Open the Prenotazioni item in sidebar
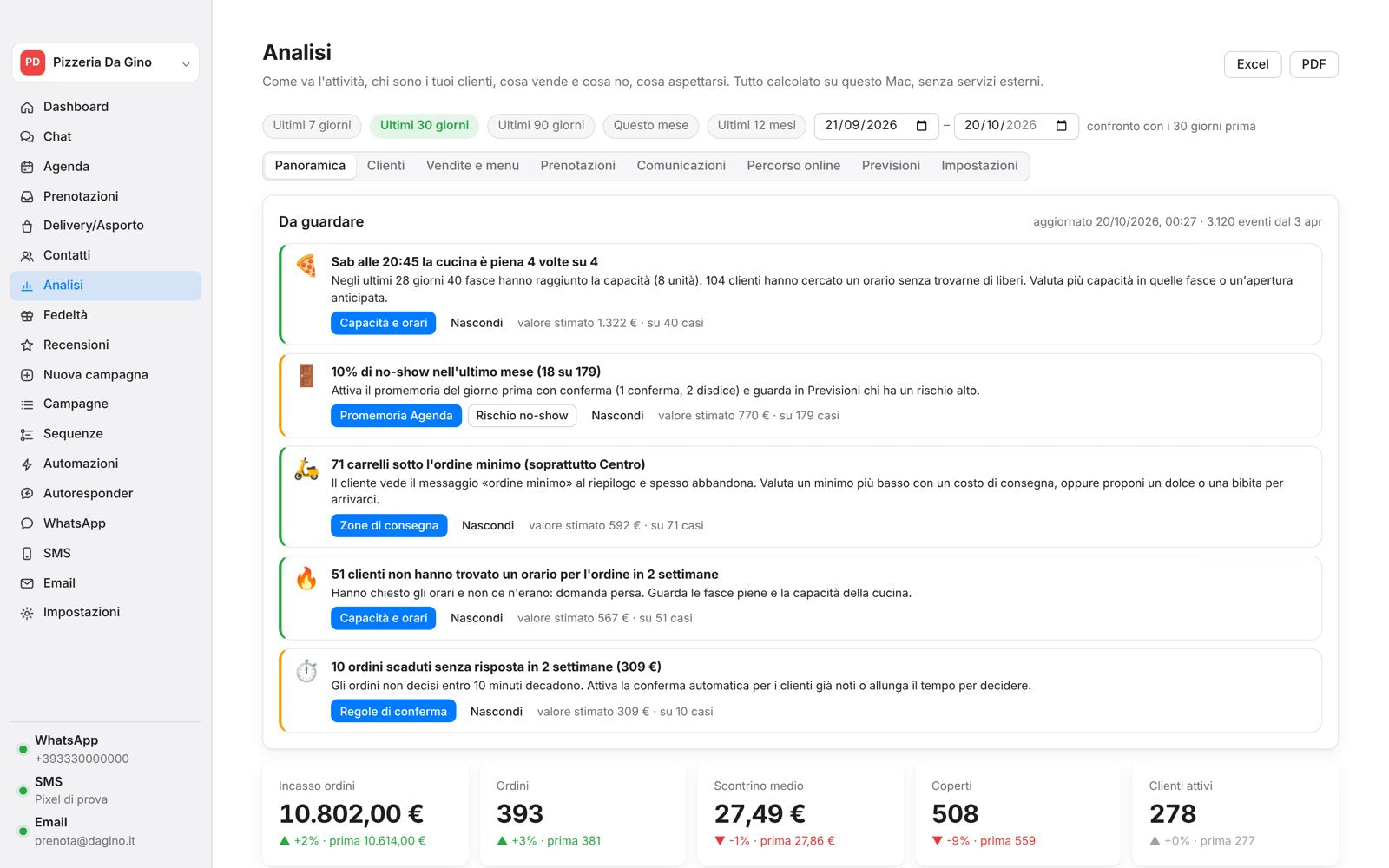 point(106,197)
